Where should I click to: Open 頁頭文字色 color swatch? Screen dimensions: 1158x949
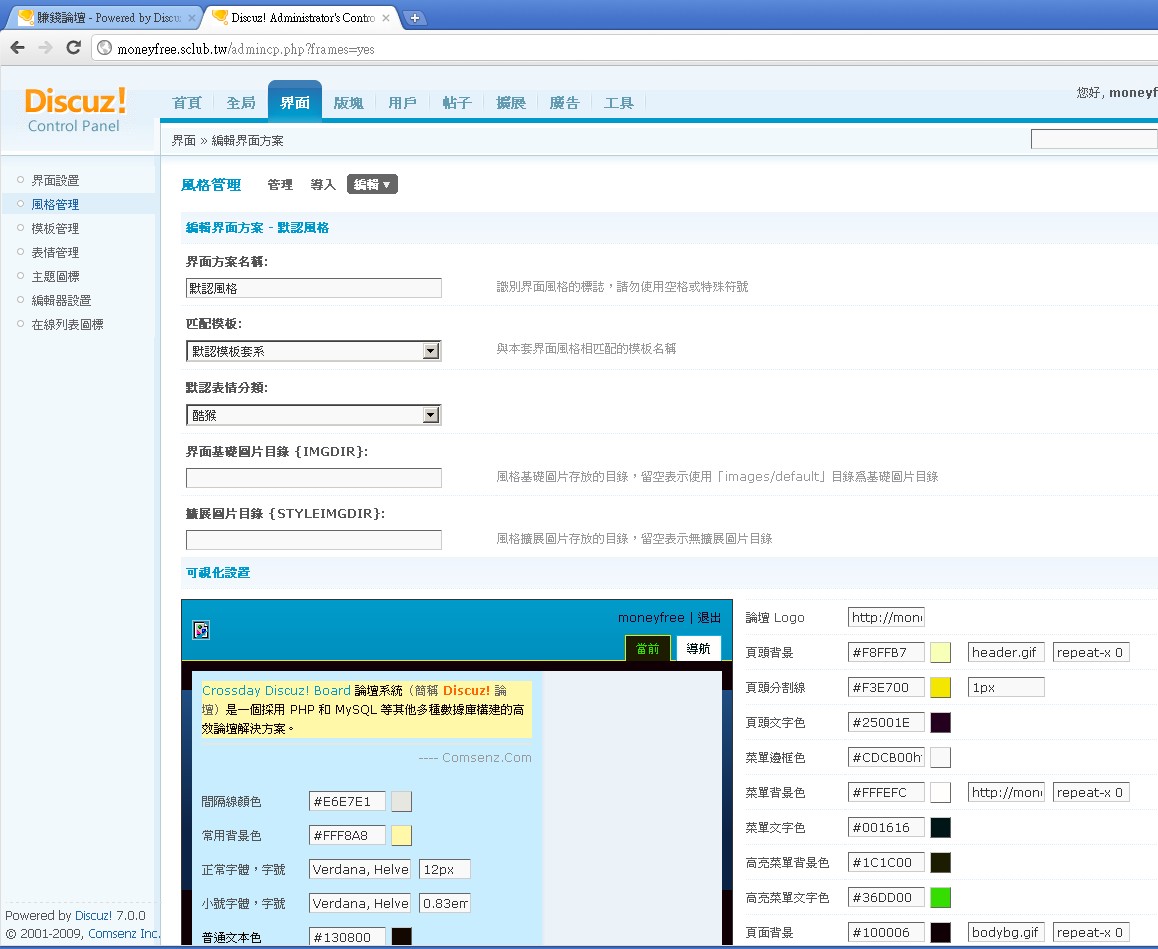point(940,722)
